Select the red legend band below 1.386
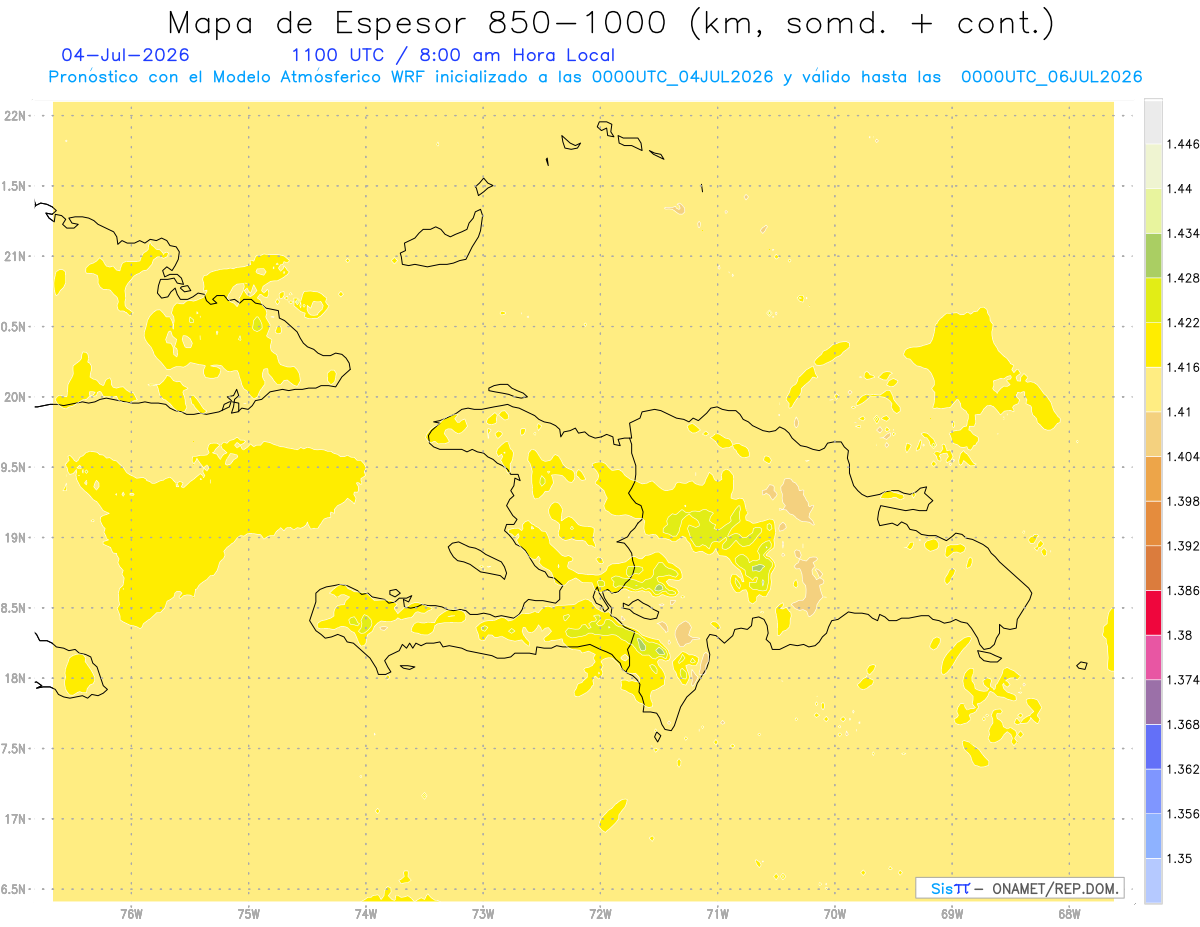1200x927 pixels. coord(1153,613)
